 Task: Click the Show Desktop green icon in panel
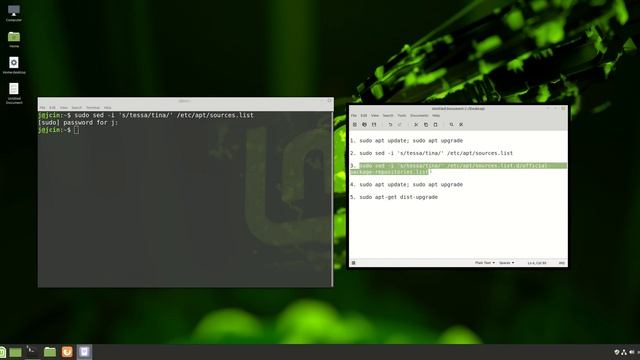pos(16,352)
